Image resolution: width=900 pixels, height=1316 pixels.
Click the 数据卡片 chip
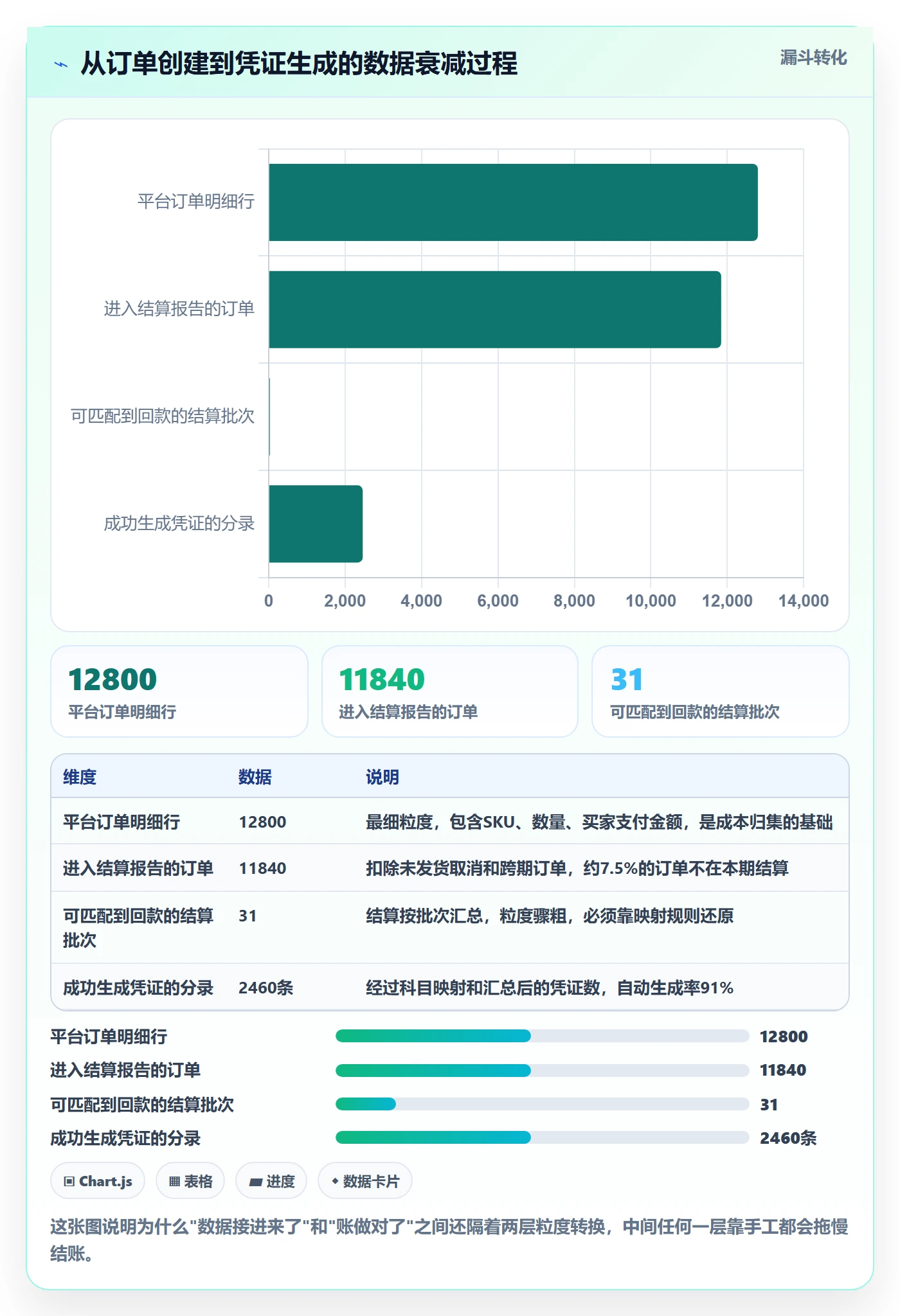365,1181
